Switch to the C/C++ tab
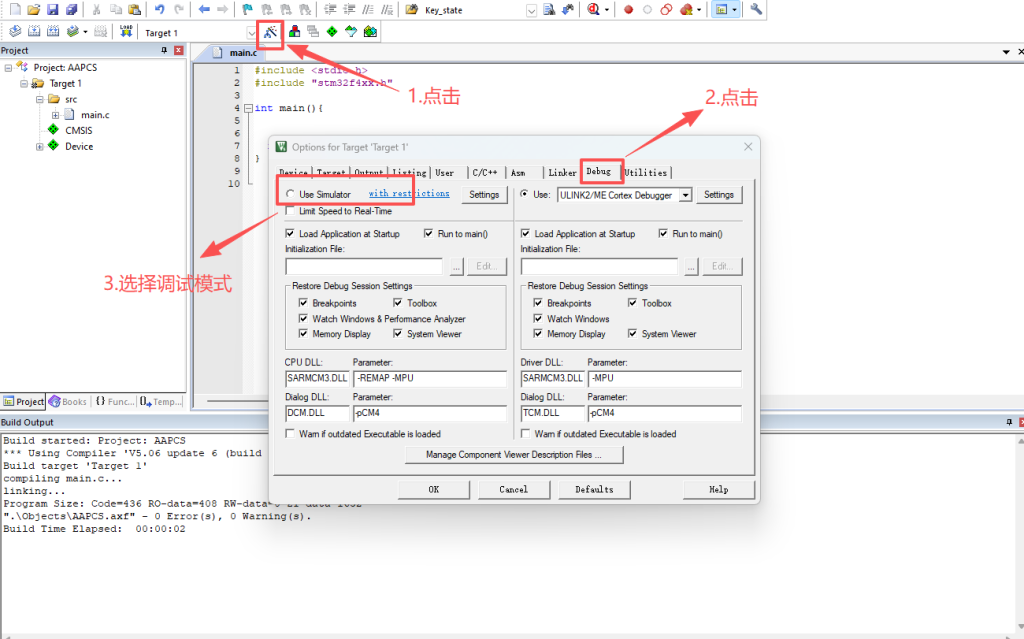Viewport: 1024px width, 639px height. [x=485, y=172]
